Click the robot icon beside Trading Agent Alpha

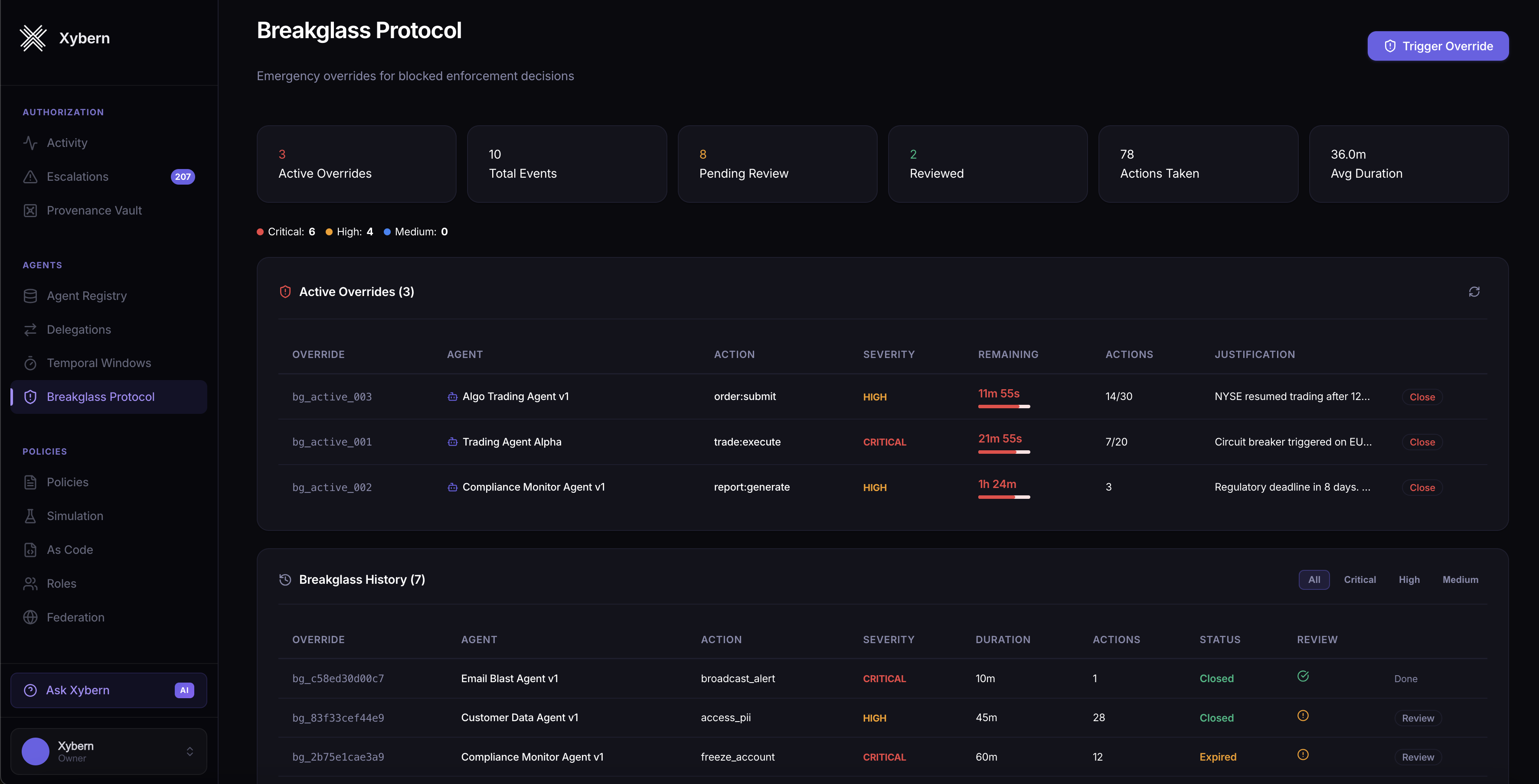[x=452, y=442]
